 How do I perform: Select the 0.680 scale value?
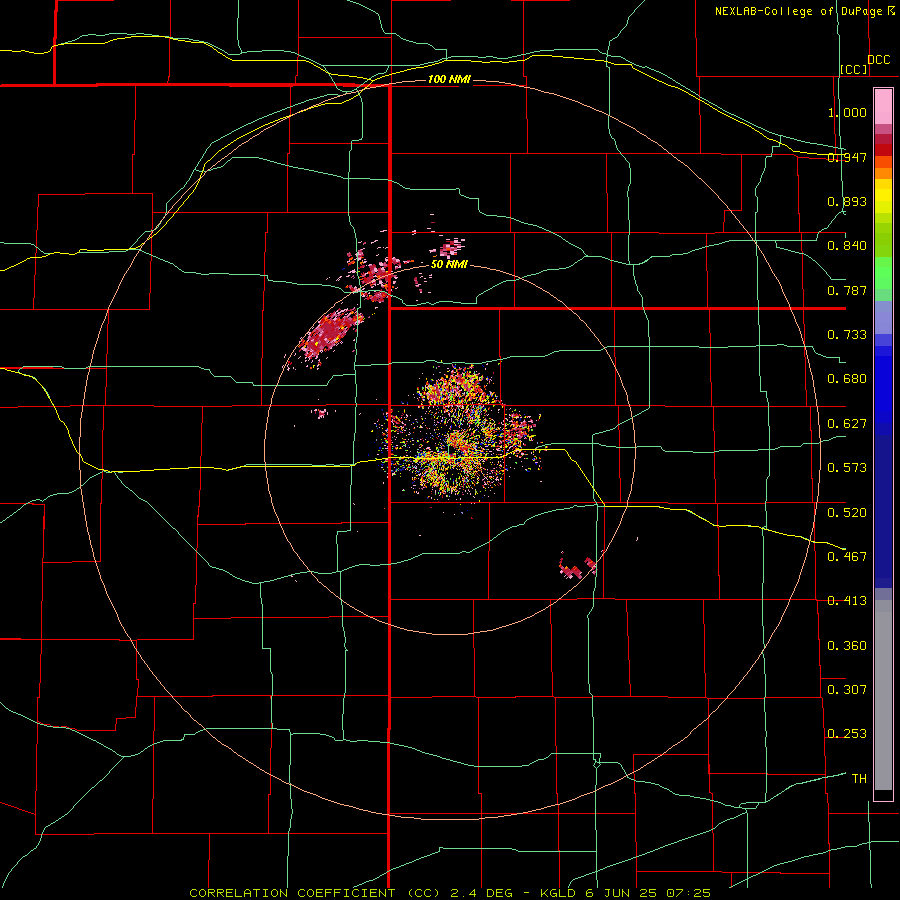point(847,379)
